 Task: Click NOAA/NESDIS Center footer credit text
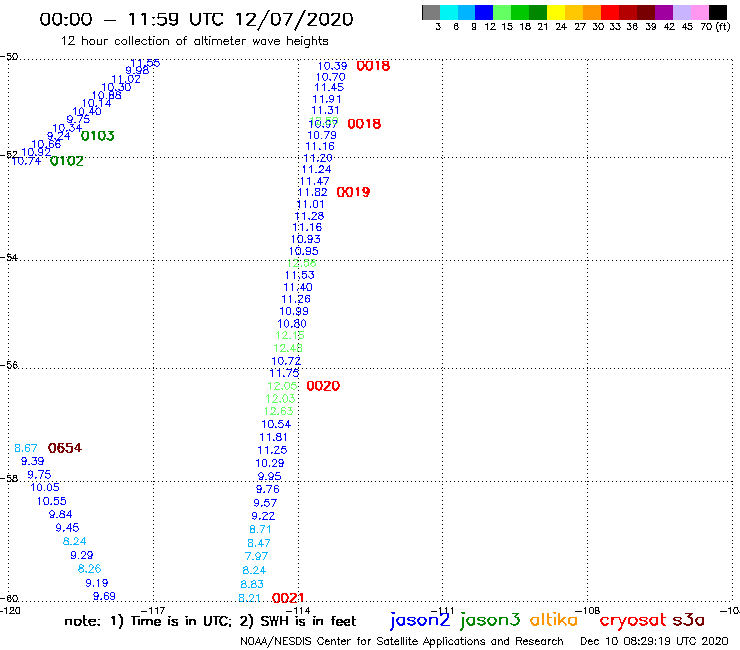coord(402,641)
